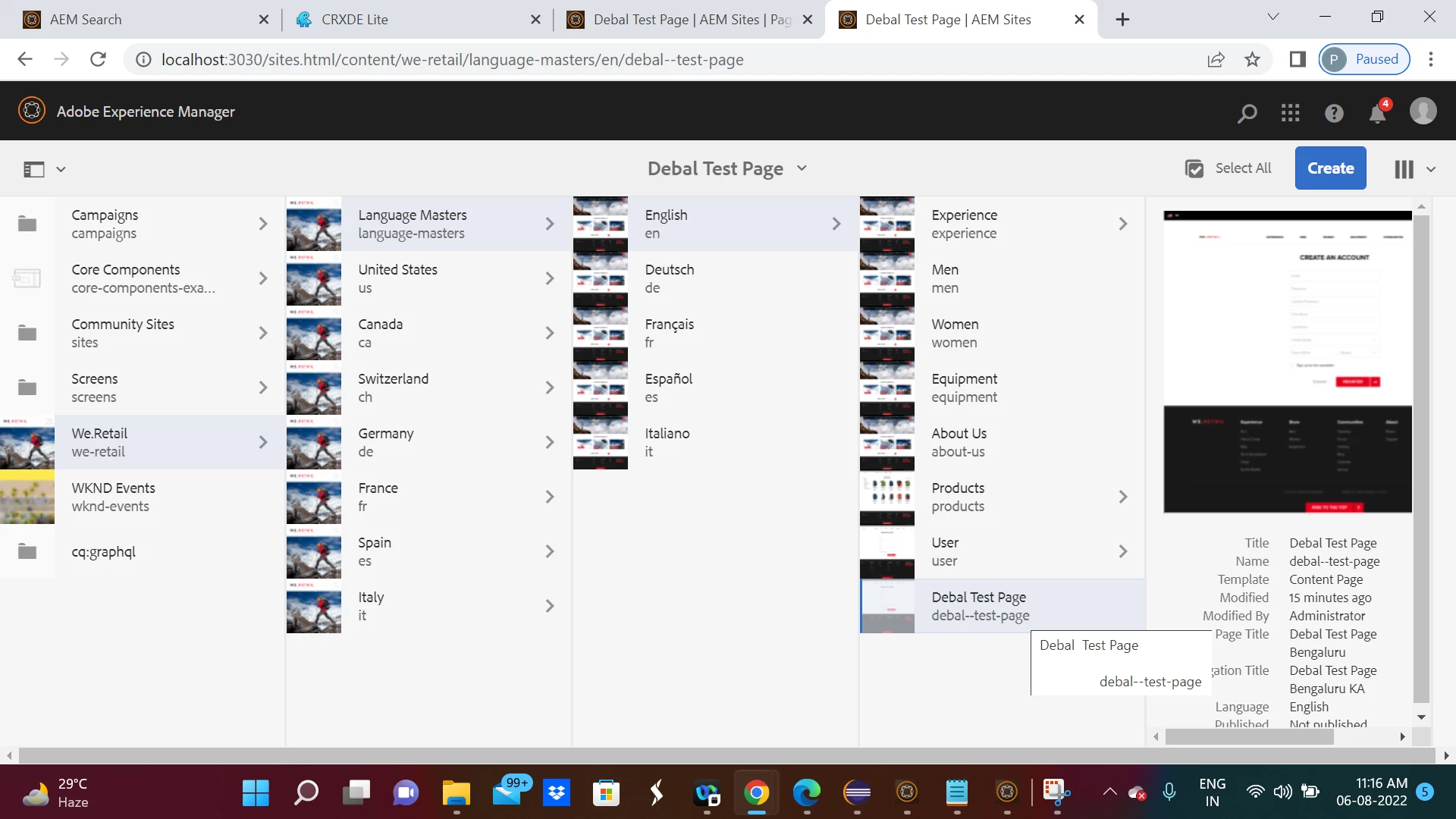Switch to the CRXDE Lite tab
Screen dimensions: 1456x819
[354, 20]
